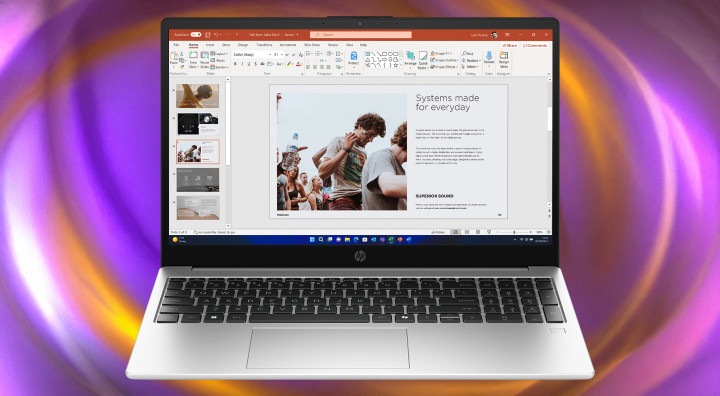720x396 pixels.
Task: Toggle Italic formatting
Action: click(x=242, y=64)
